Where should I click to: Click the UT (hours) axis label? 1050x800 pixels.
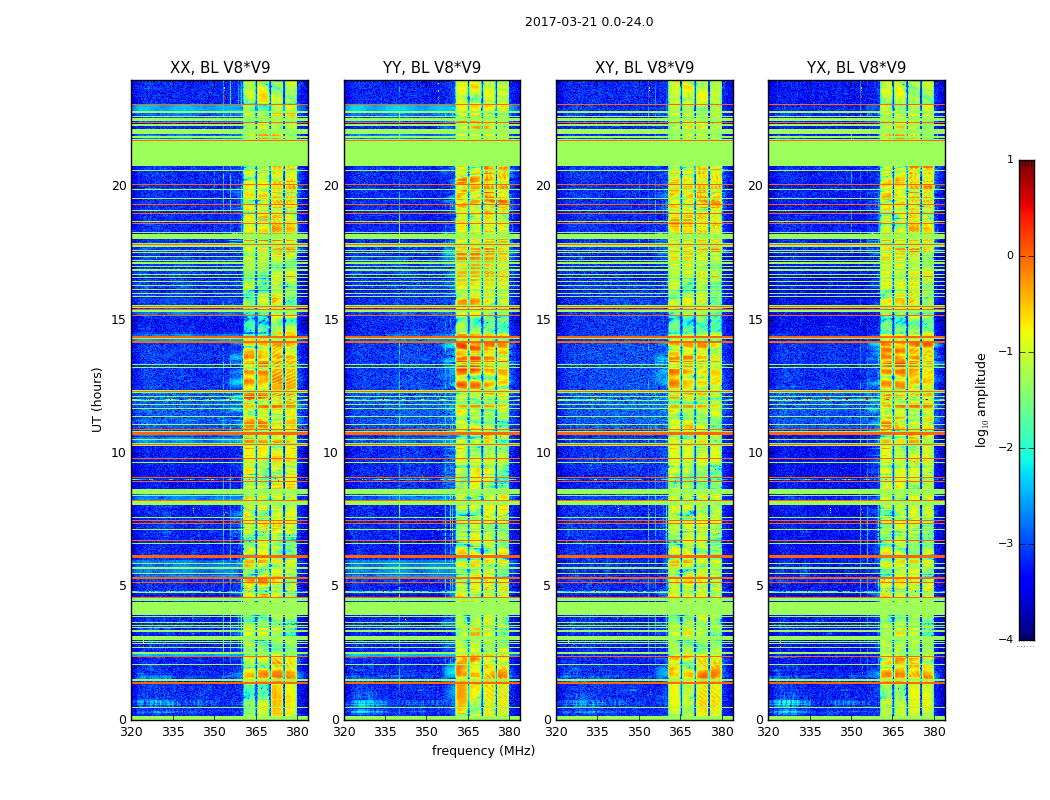[97, 400]
